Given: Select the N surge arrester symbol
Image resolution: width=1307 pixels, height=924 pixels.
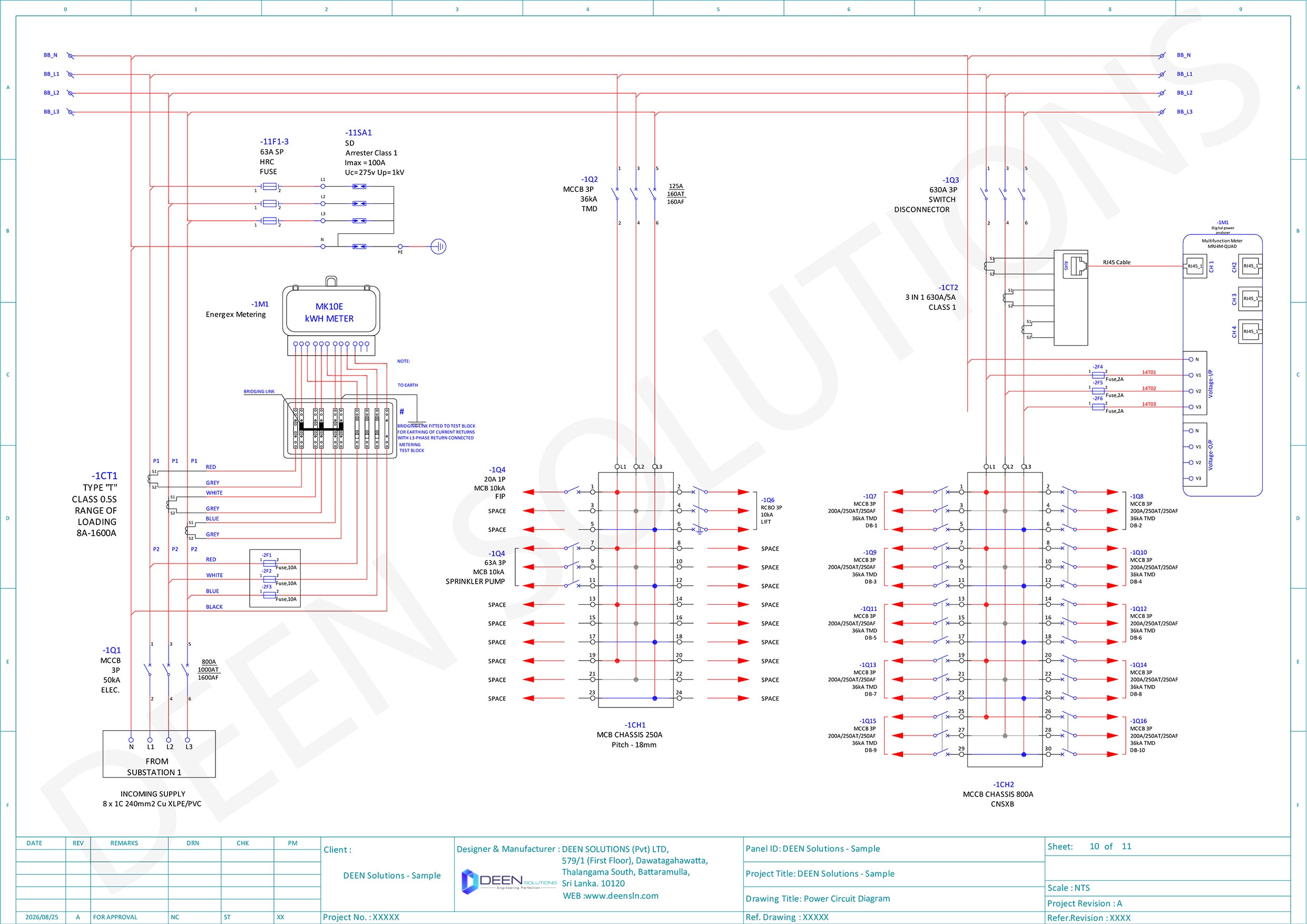Looking at the screenshot, I should tap(359, 247).
